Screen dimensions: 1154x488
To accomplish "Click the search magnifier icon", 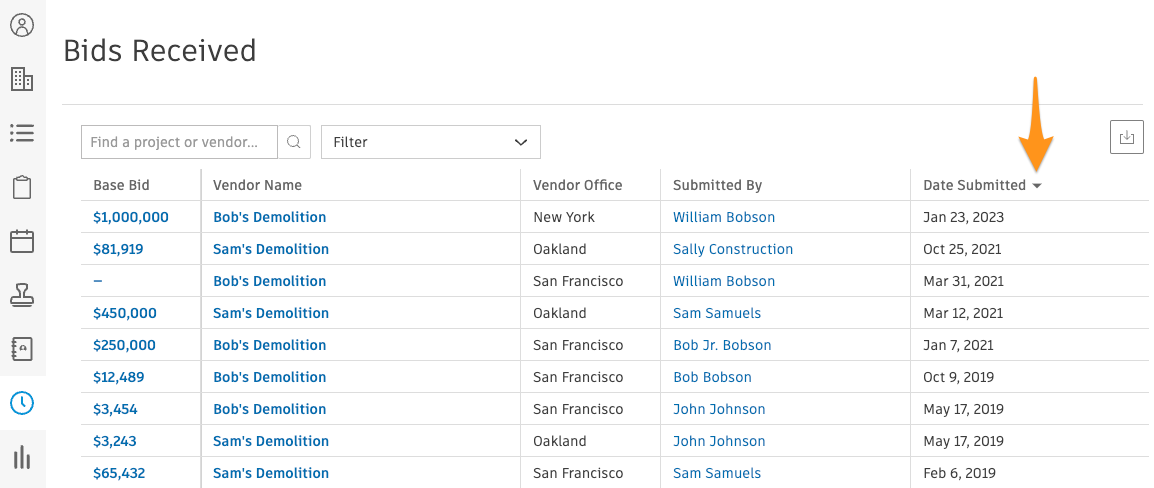I will [x=294, y=142].
